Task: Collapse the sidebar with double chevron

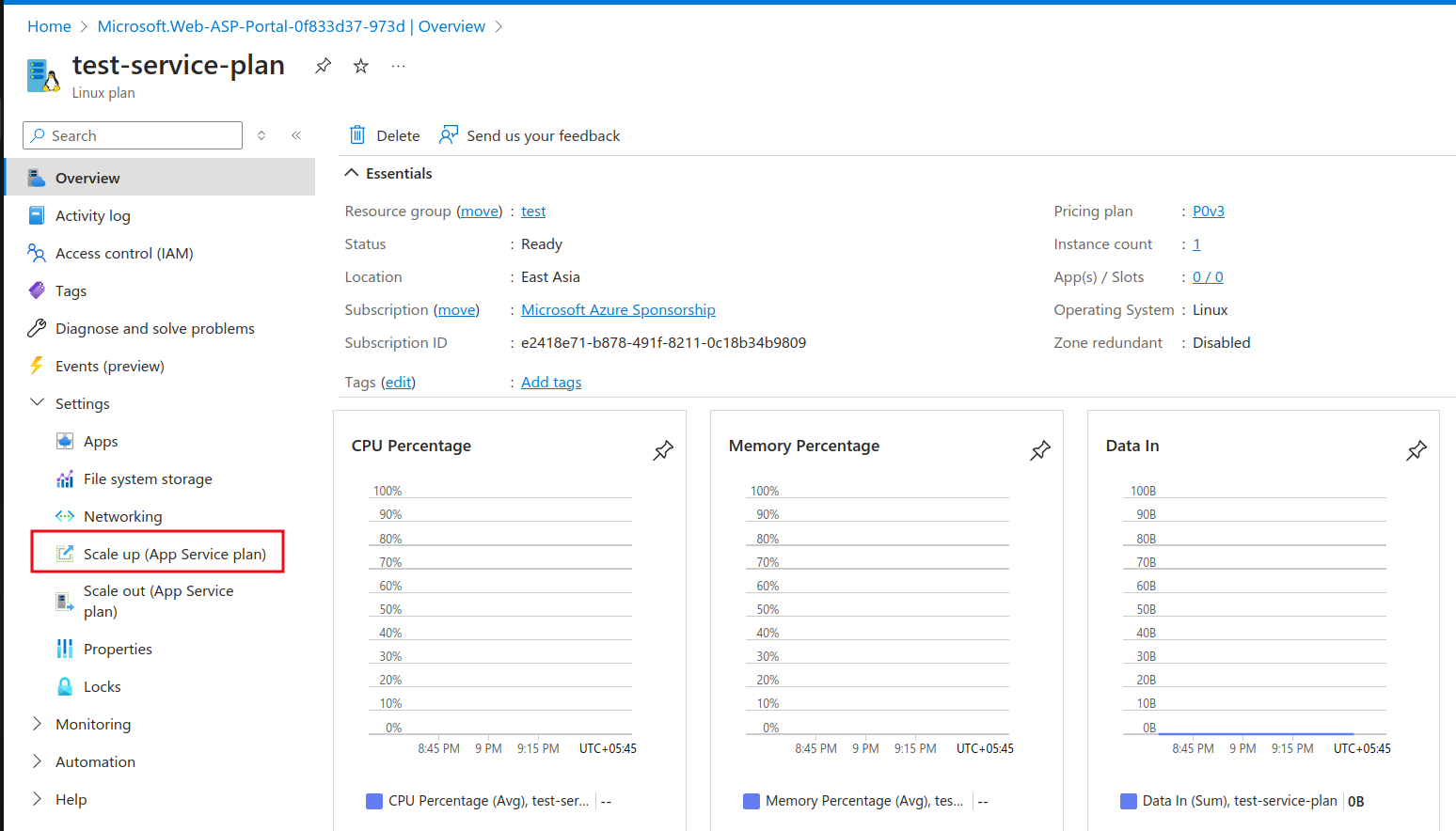Action: click(x=296, y=135)
